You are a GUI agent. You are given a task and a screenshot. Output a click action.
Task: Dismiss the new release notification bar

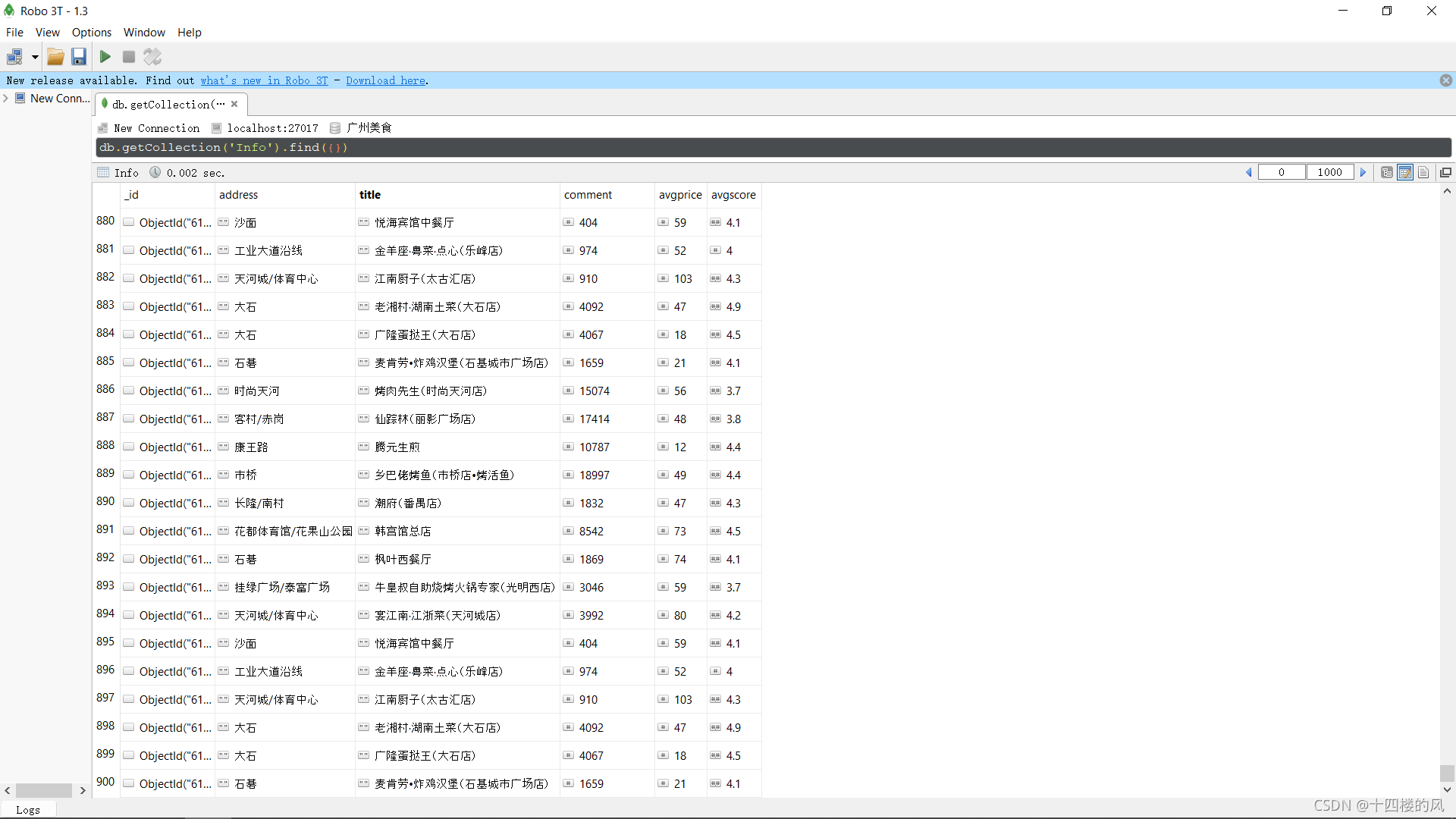(1446, 80)
